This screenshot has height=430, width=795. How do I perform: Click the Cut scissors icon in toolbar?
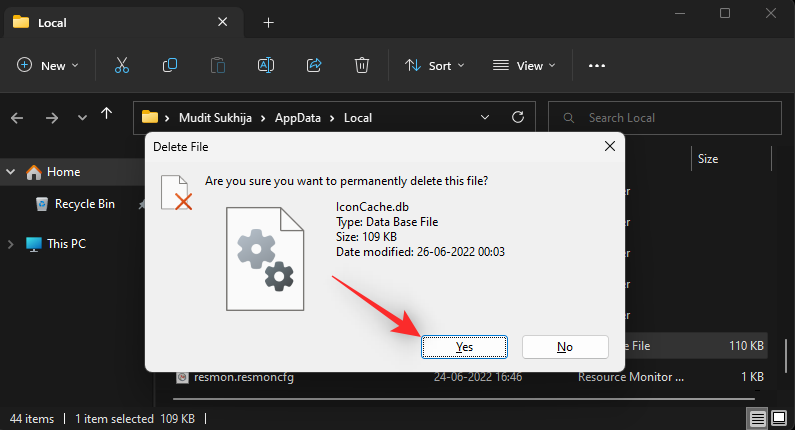[122, 65]
